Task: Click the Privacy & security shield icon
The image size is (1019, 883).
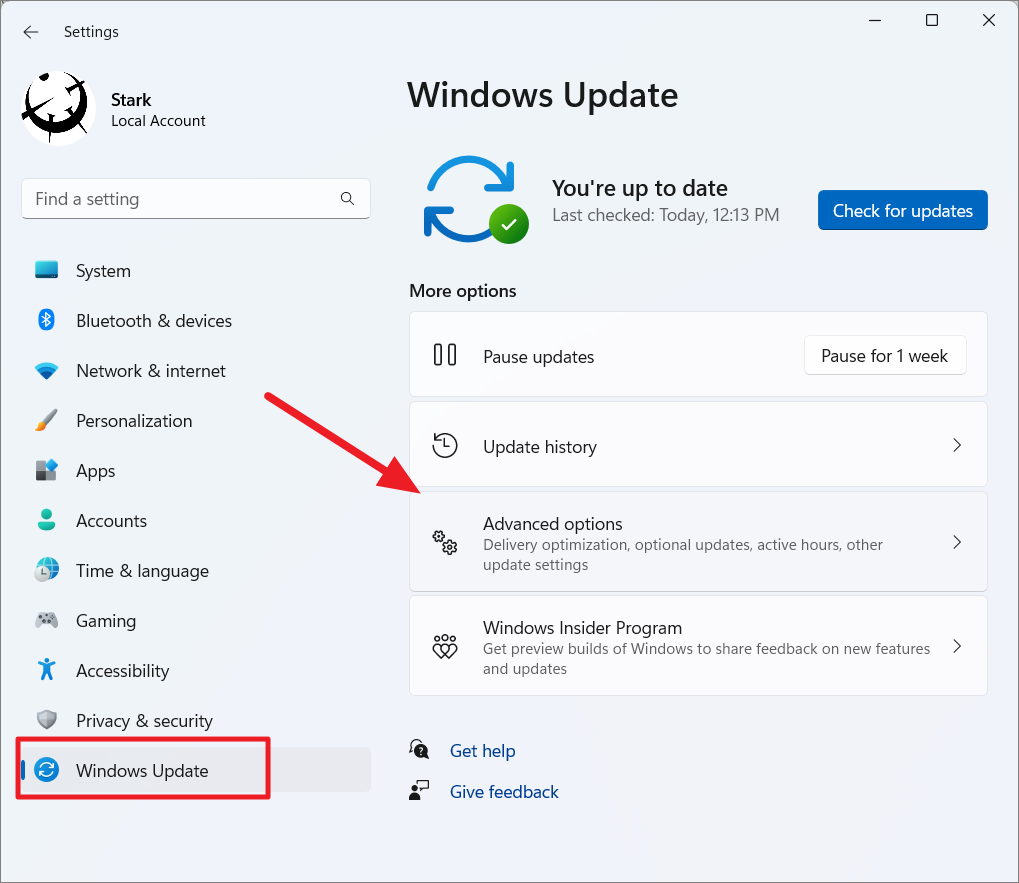Action: pos(47,719)
